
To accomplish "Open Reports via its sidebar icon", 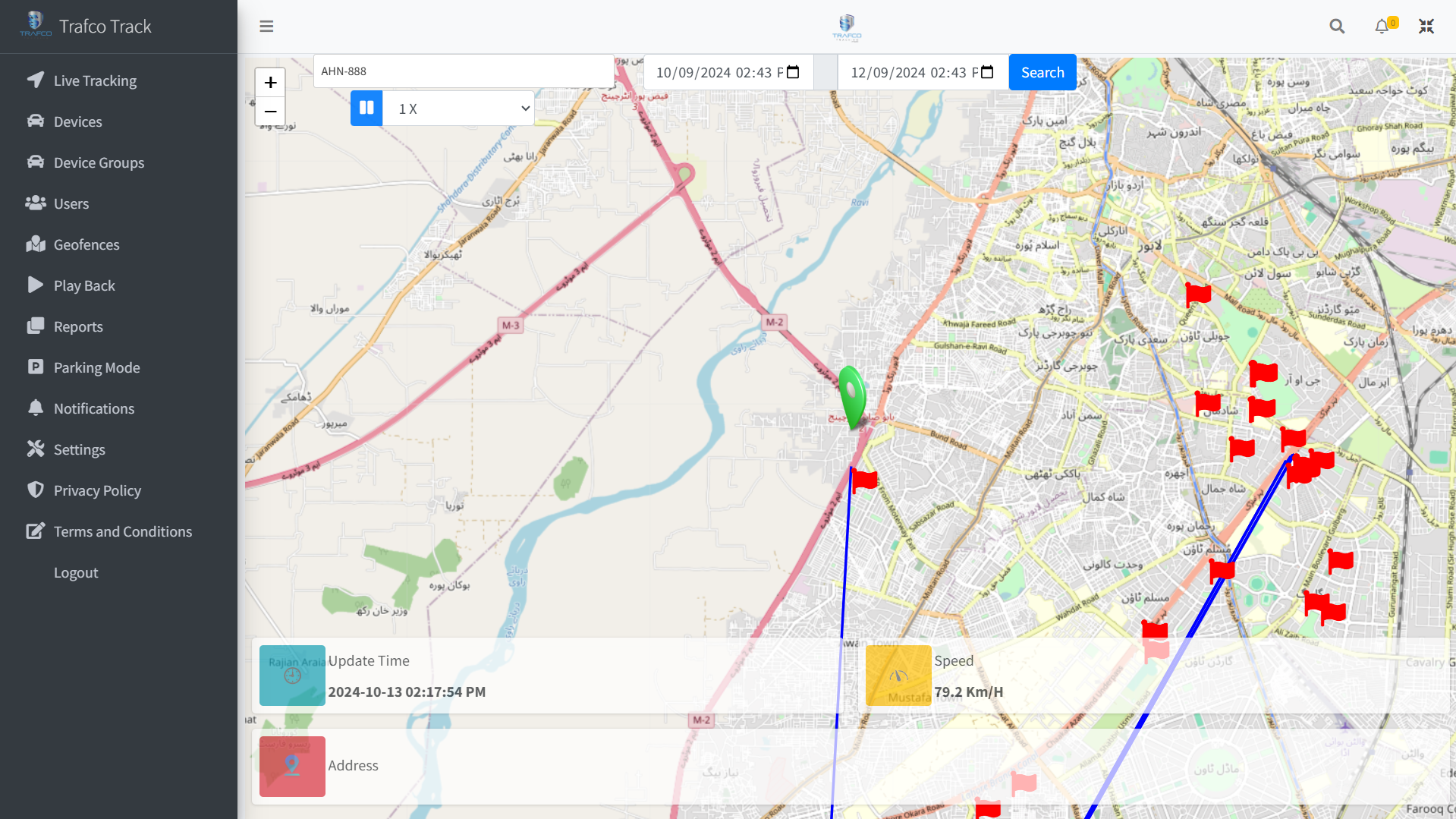I will (x=36, y=326).
